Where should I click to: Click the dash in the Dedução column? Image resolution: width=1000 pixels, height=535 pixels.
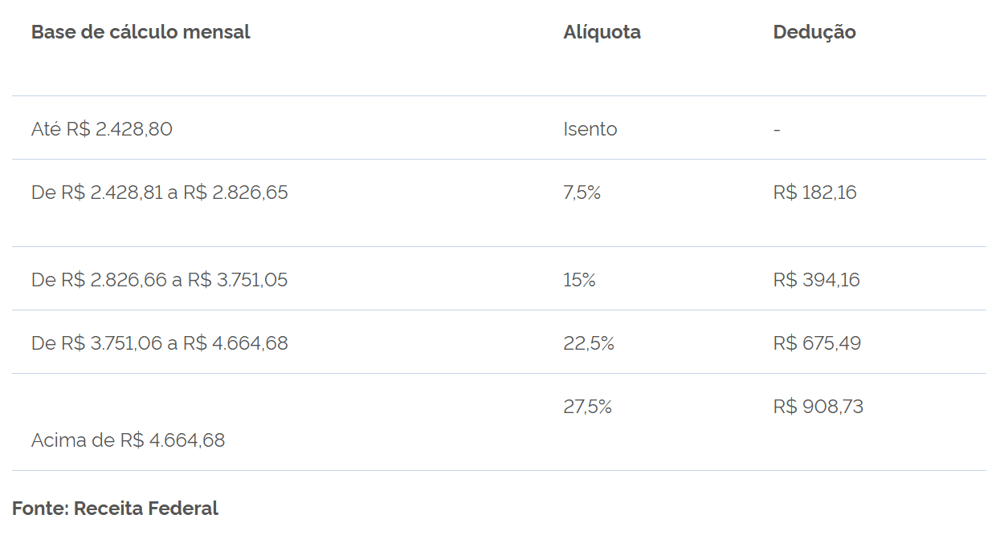pyautogui.click(x=777, y=130)
